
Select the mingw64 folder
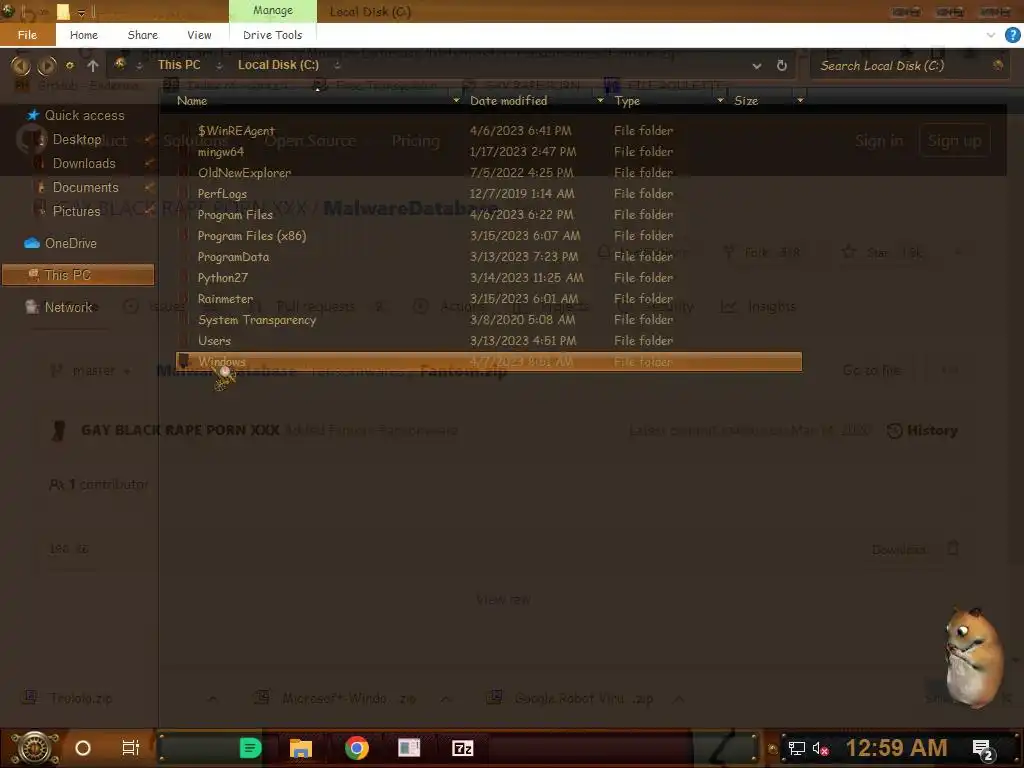(x=488, y=152)
